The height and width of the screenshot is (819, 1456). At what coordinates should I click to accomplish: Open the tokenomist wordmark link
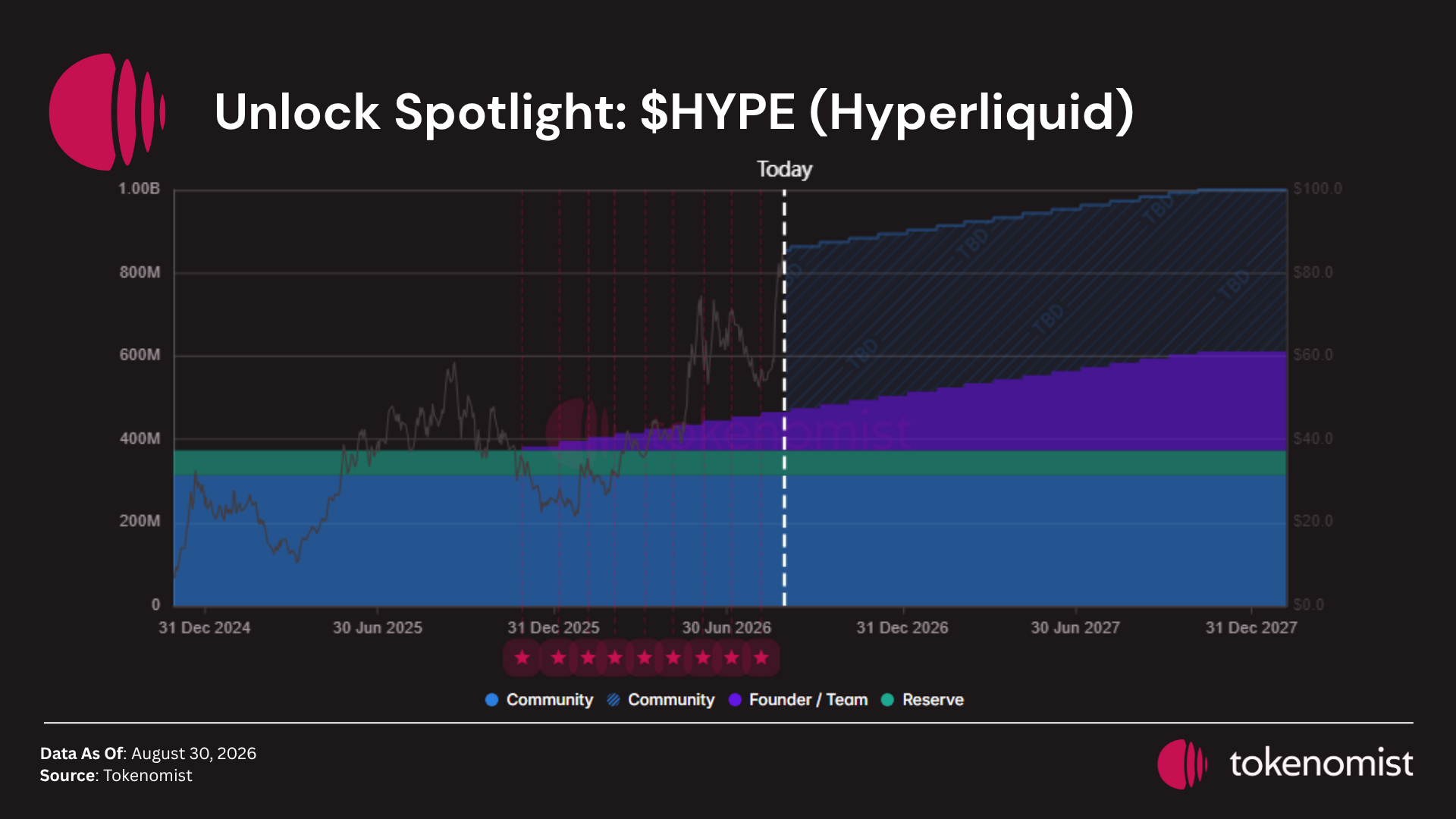(1321, 763)
